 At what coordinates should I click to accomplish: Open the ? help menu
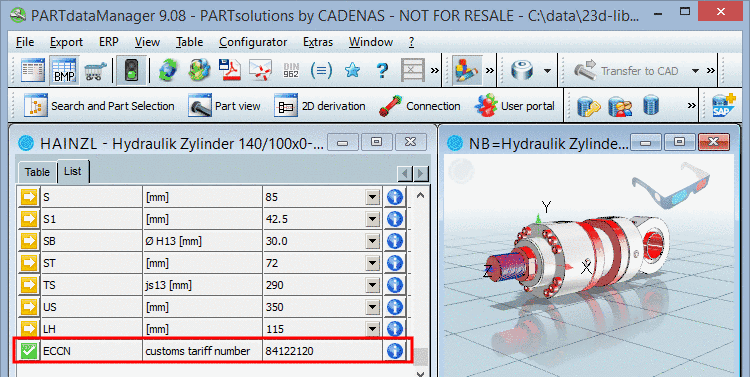click(411, 42)
